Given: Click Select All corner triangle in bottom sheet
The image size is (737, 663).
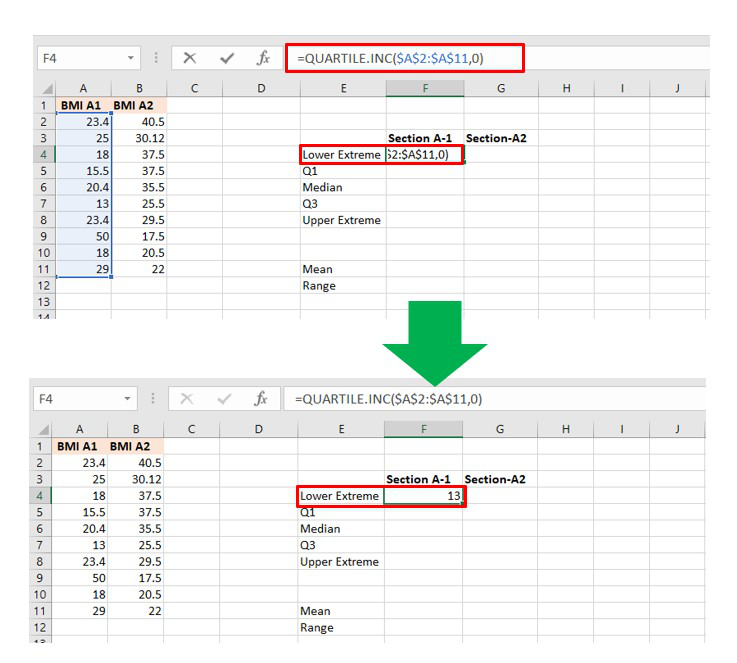Looking at the screenshot, I should [x=44, y=429].
